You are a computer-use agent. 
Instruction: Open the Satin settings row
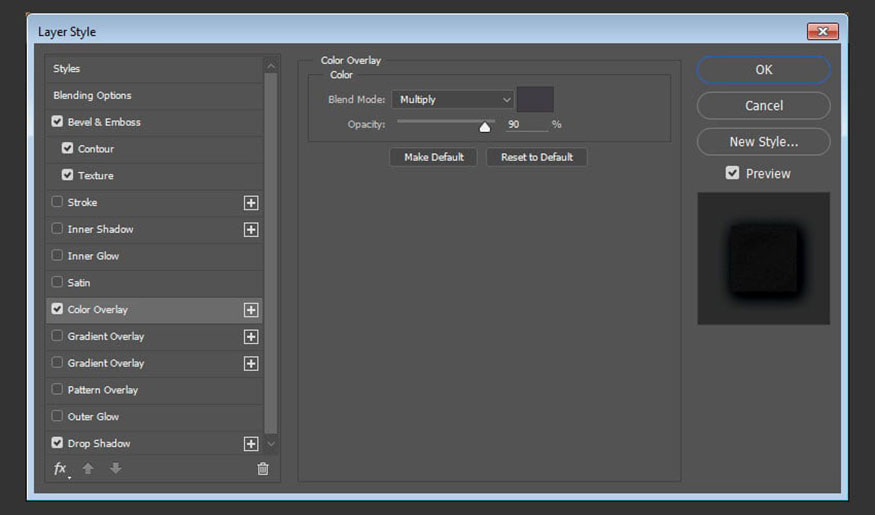click(154, 283)
